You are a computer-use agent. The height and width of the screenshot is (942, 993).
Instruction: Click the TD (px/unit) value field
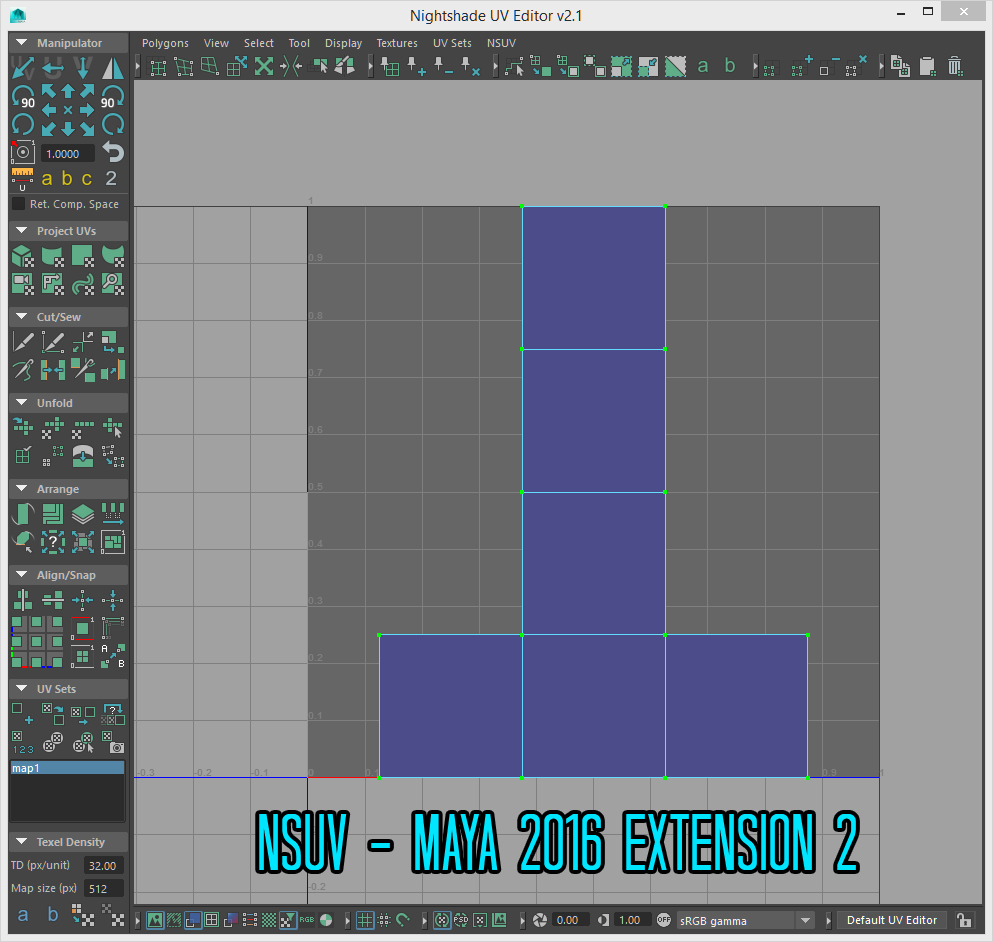104,866
